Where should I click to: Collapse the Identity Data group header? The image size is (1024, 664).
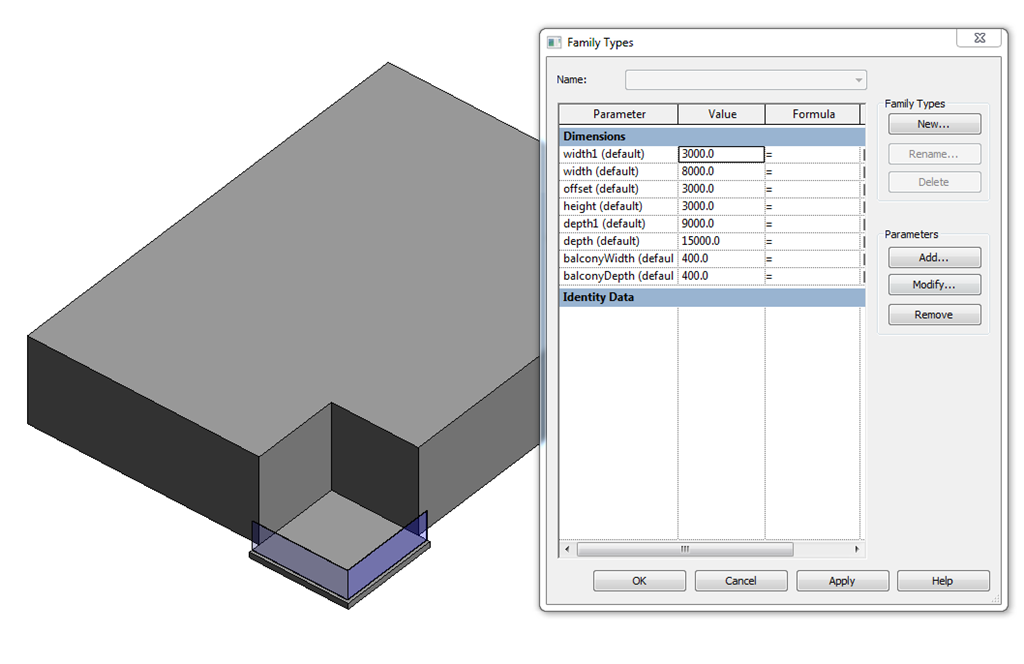point(712,297)
